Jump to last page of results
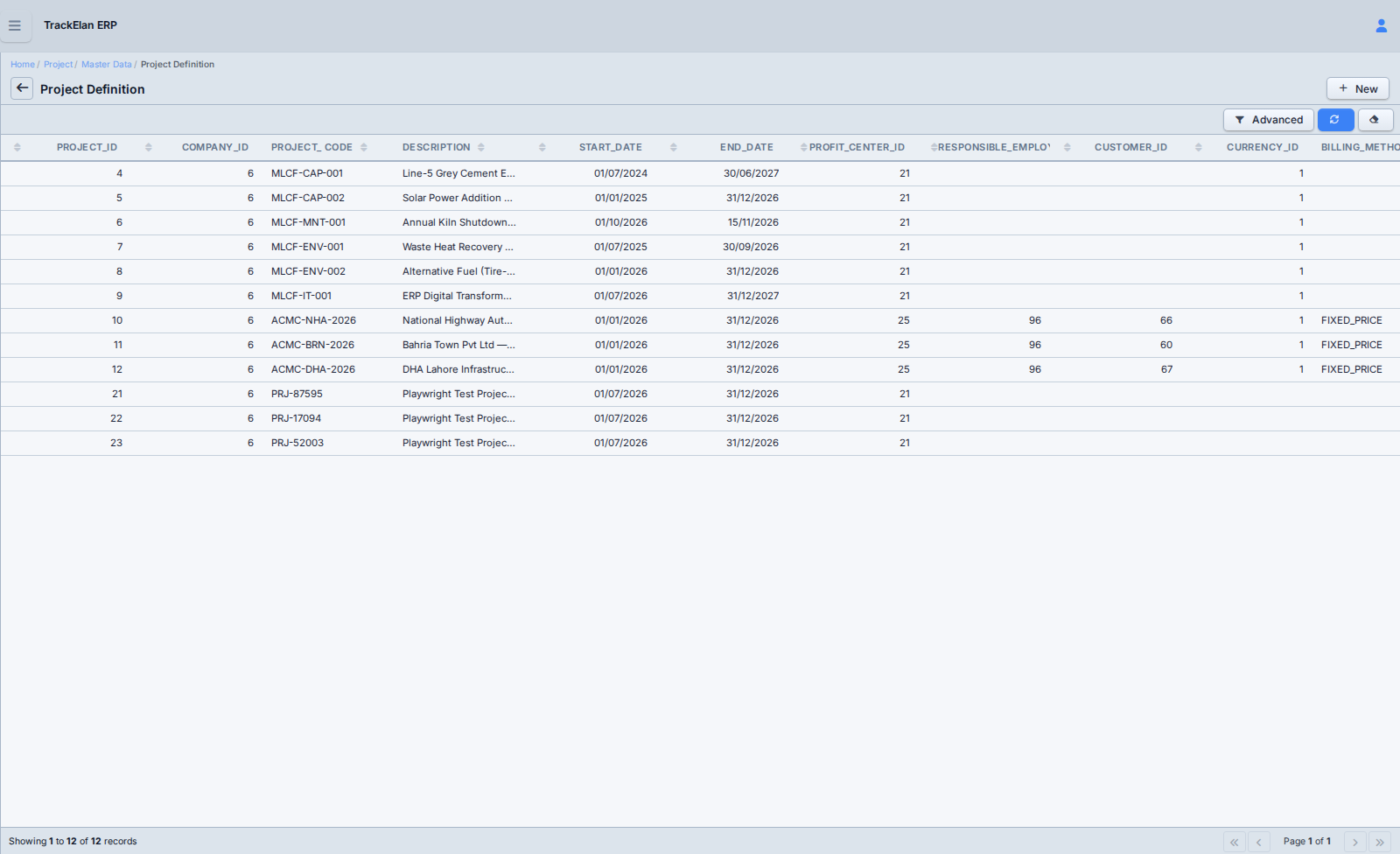The image size is (1400, 854). click(x=1379, y=842)
